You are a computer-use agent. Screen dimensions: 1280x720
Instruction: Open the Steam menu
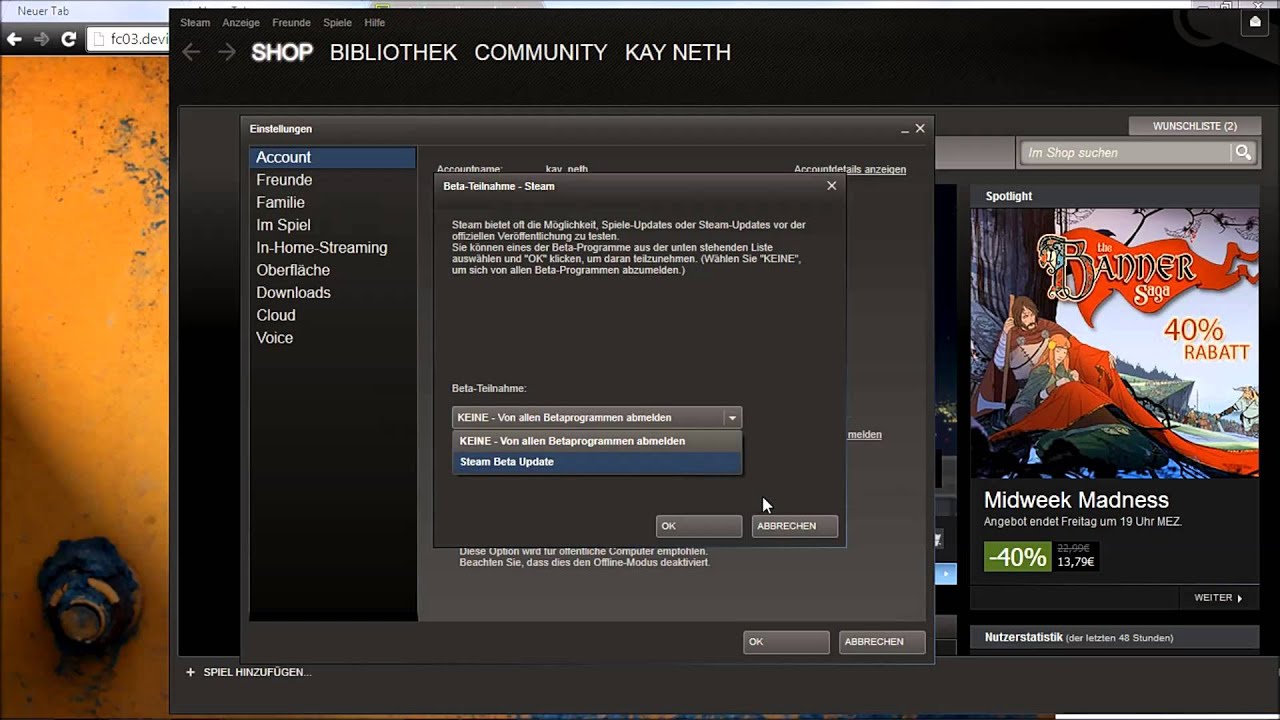[x=195, y=22]
